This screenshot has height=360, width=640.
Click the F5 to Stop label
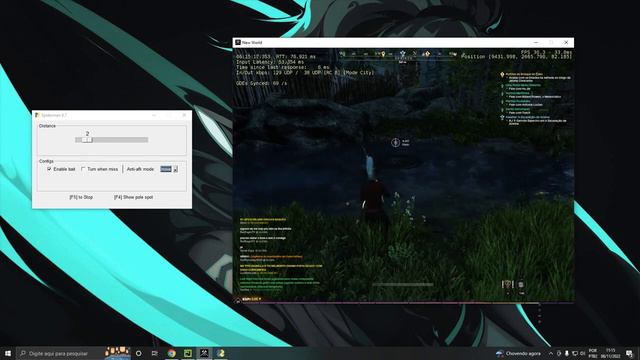click(81, 197)
